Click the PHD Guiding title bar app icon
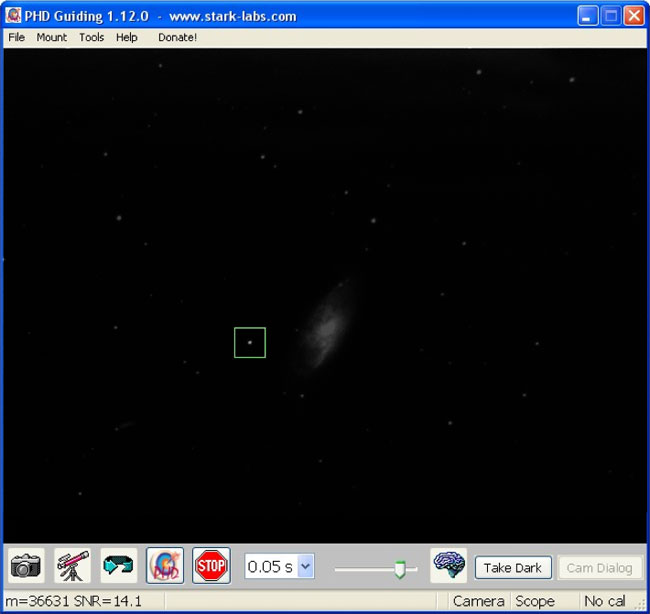 tap(13, 16)
